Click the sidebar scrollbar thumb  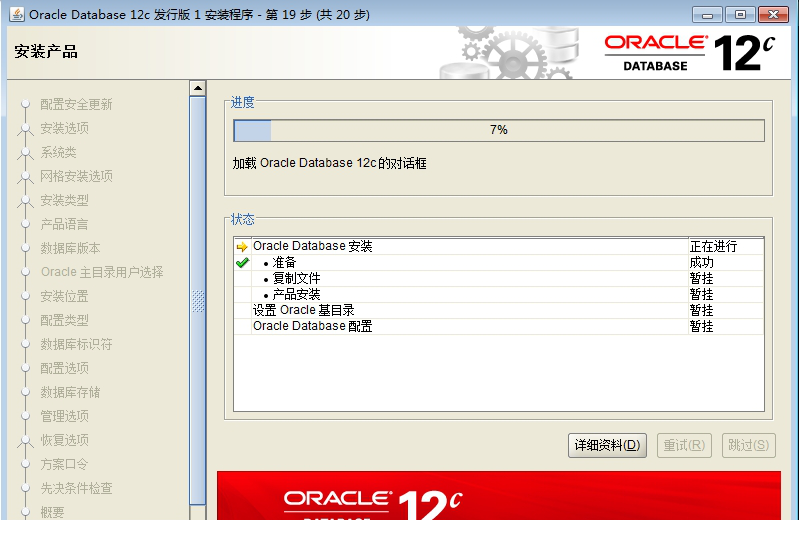pos(197,301)
